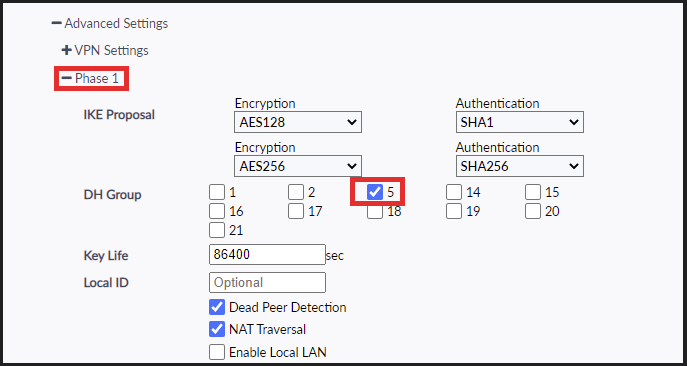Screen dimensions: 687x366
Task: Open the SHA256 Authentication dropdown
Action: coord(520,166)
